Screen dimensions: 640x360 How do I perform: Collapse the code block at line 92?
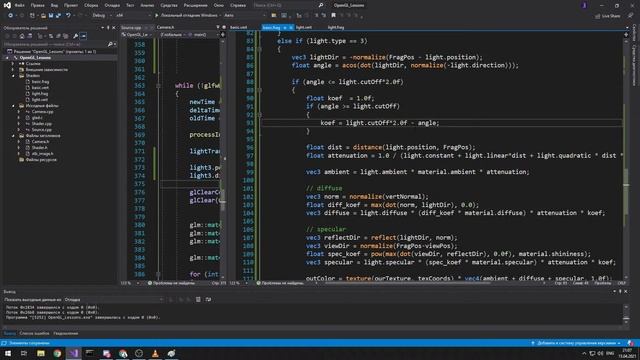click(259, 115)
